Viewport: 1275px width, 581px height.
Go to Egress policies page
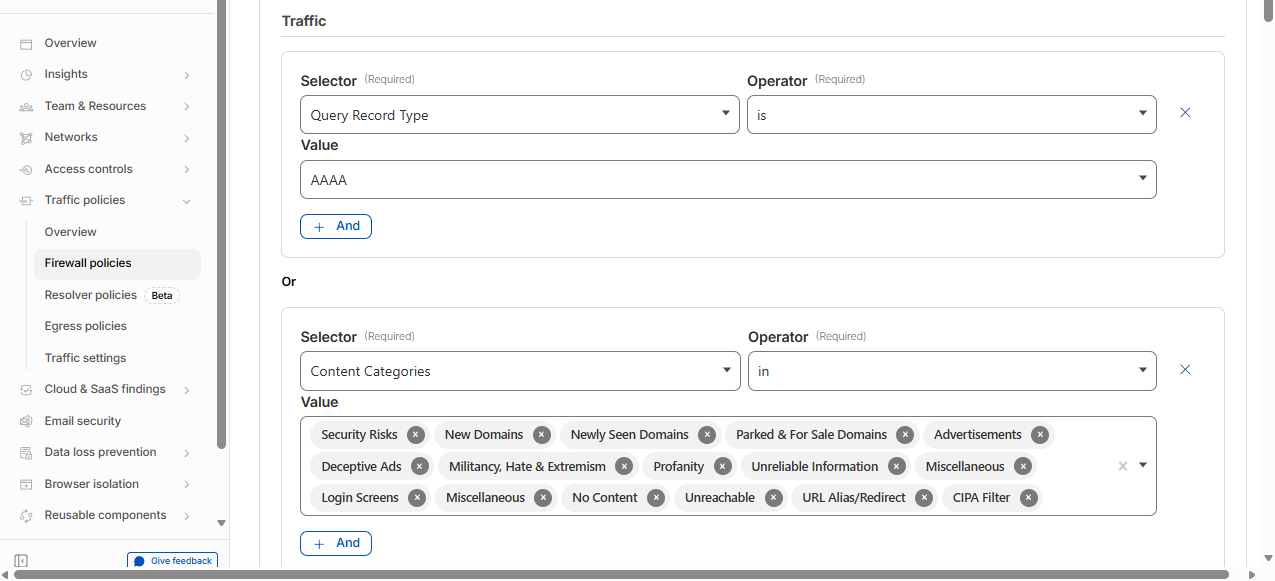pos(86,326)
